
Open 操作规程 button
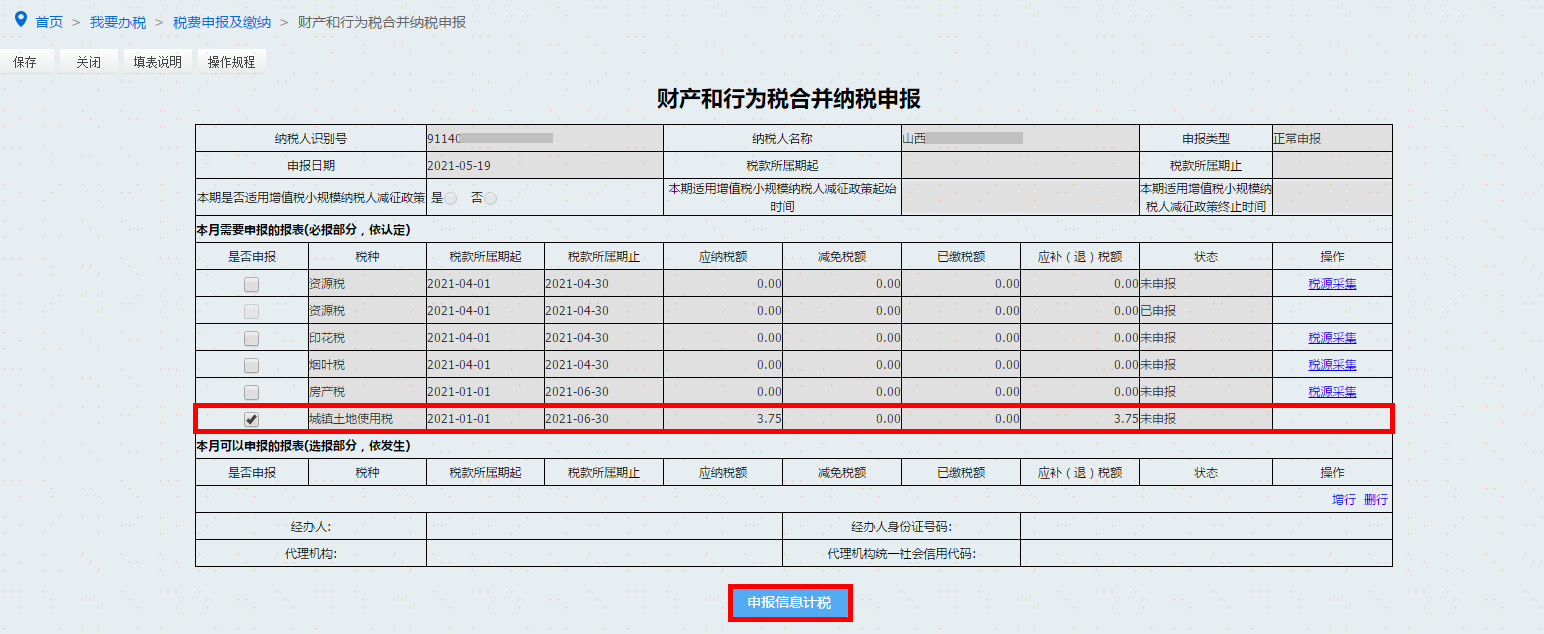point(232,62)
